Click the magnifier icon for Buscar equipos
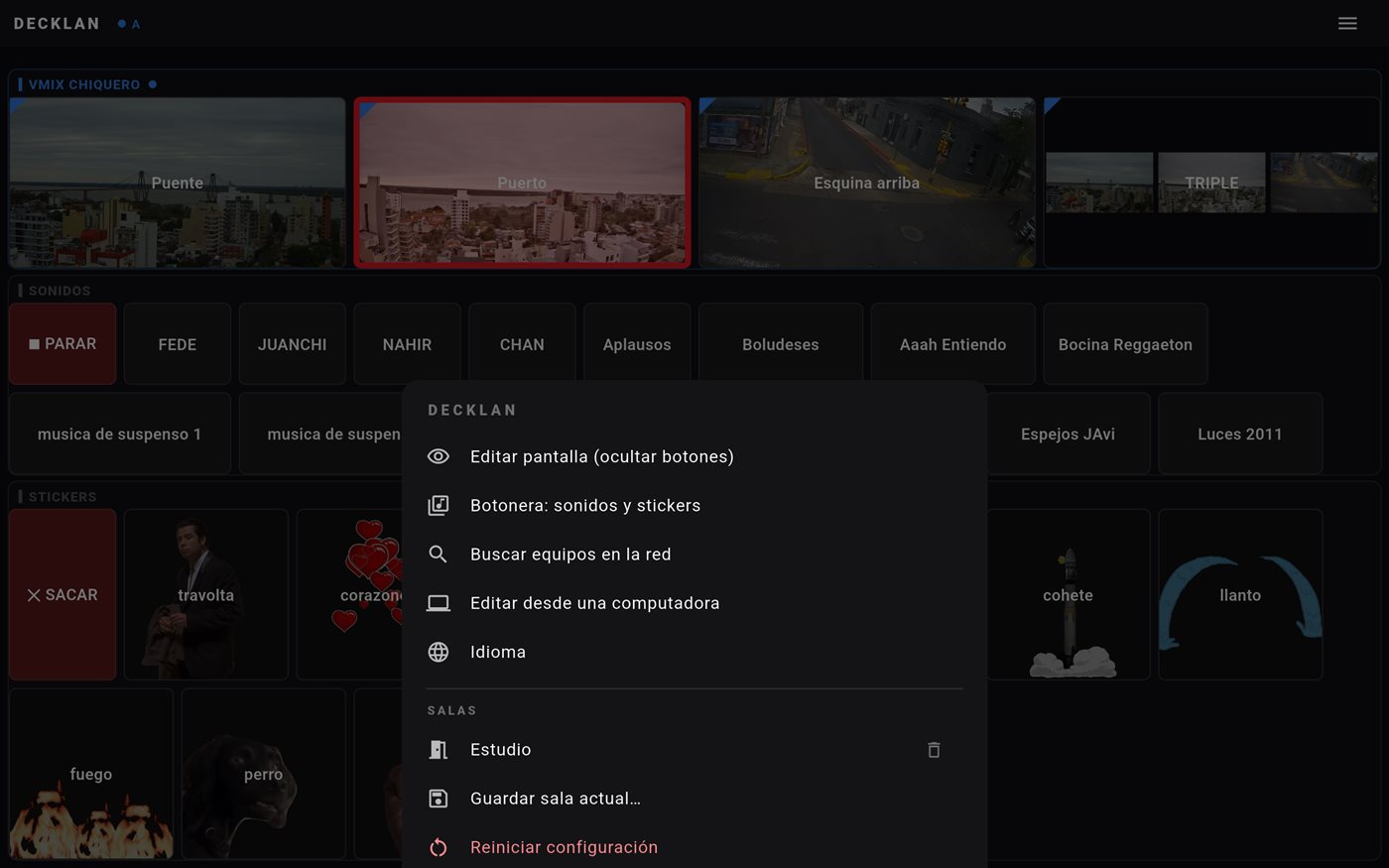Image resolution: width=1389 pixels, height=868 pixels. tap(438, 554)
